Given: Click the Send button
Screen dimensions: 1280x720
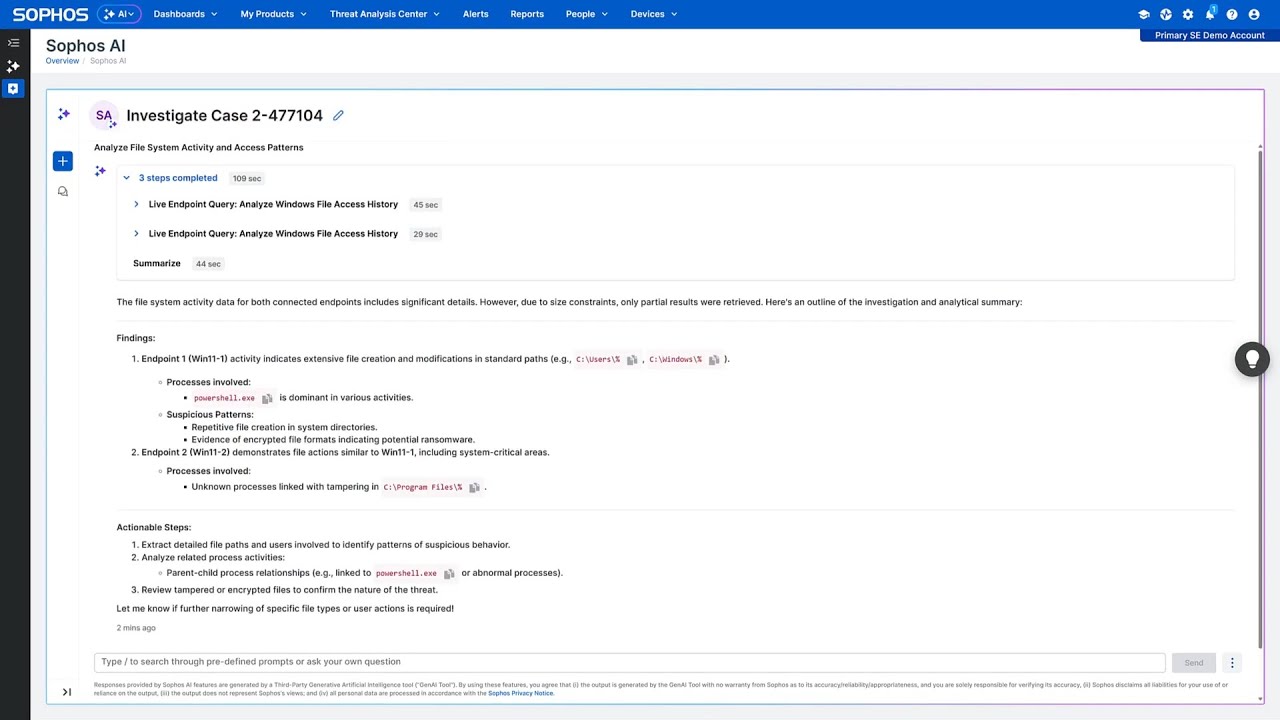Looking at the screenshot, I should (x=1194, y=663).
